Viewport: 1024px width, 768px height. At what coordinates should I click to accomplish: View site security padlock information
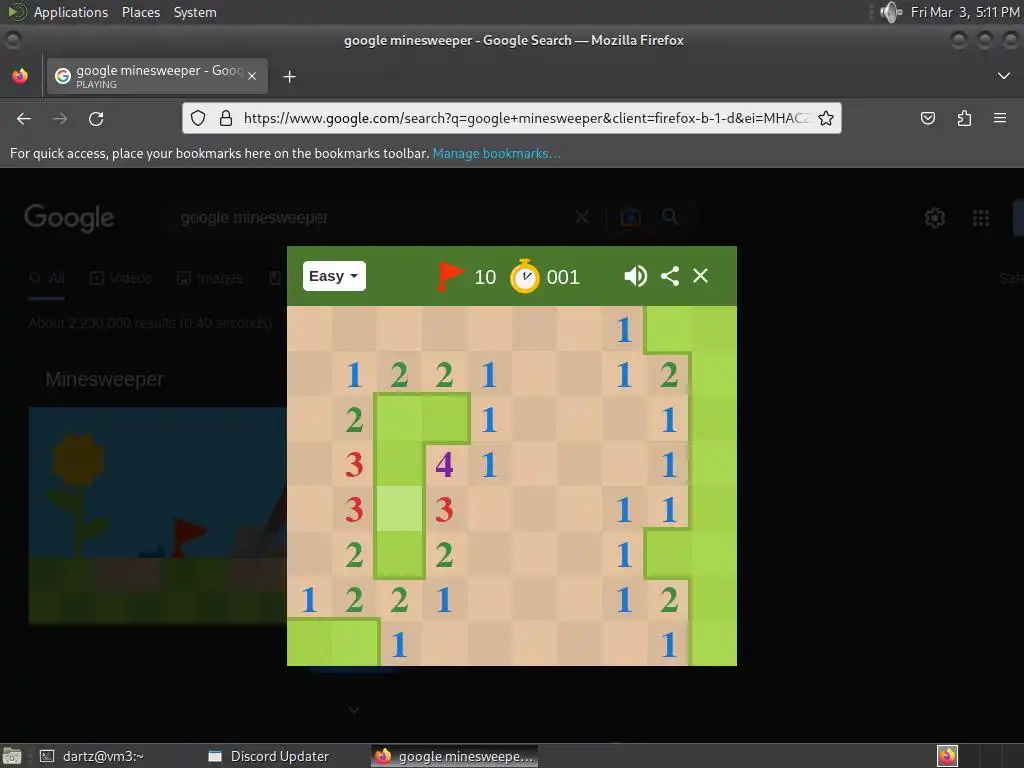pyautogui.click(x=226, y=118)
